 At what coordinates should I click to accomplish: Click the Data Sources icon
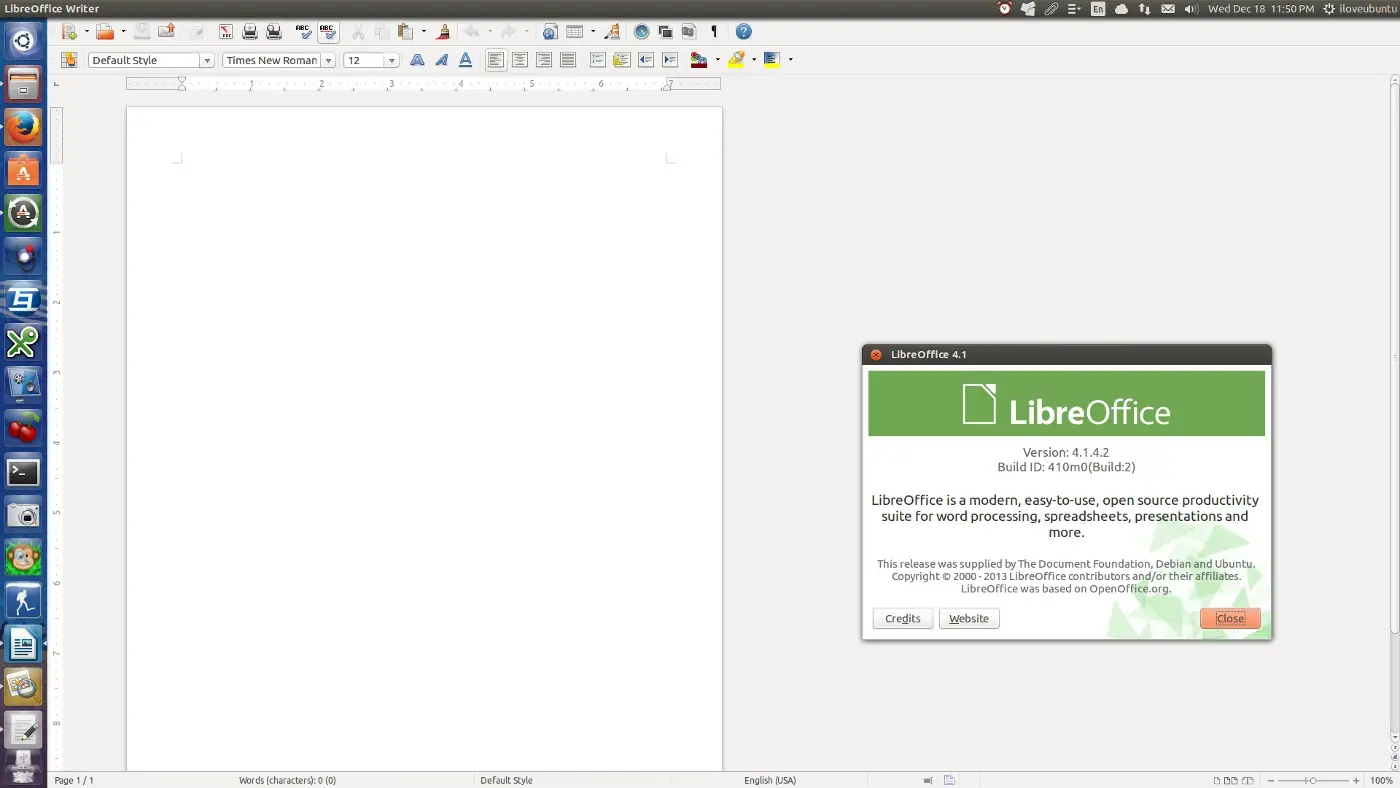click(x=689, y=32)
